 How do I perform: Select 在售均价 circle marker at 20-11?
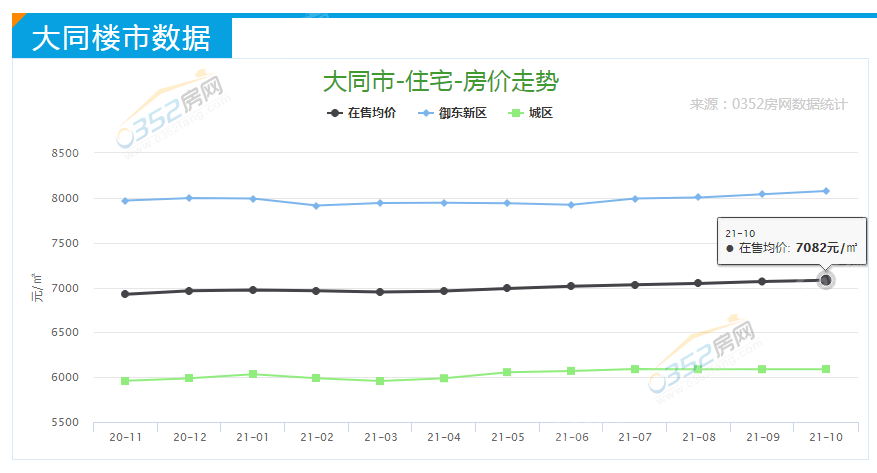click(x=125, y=294)
